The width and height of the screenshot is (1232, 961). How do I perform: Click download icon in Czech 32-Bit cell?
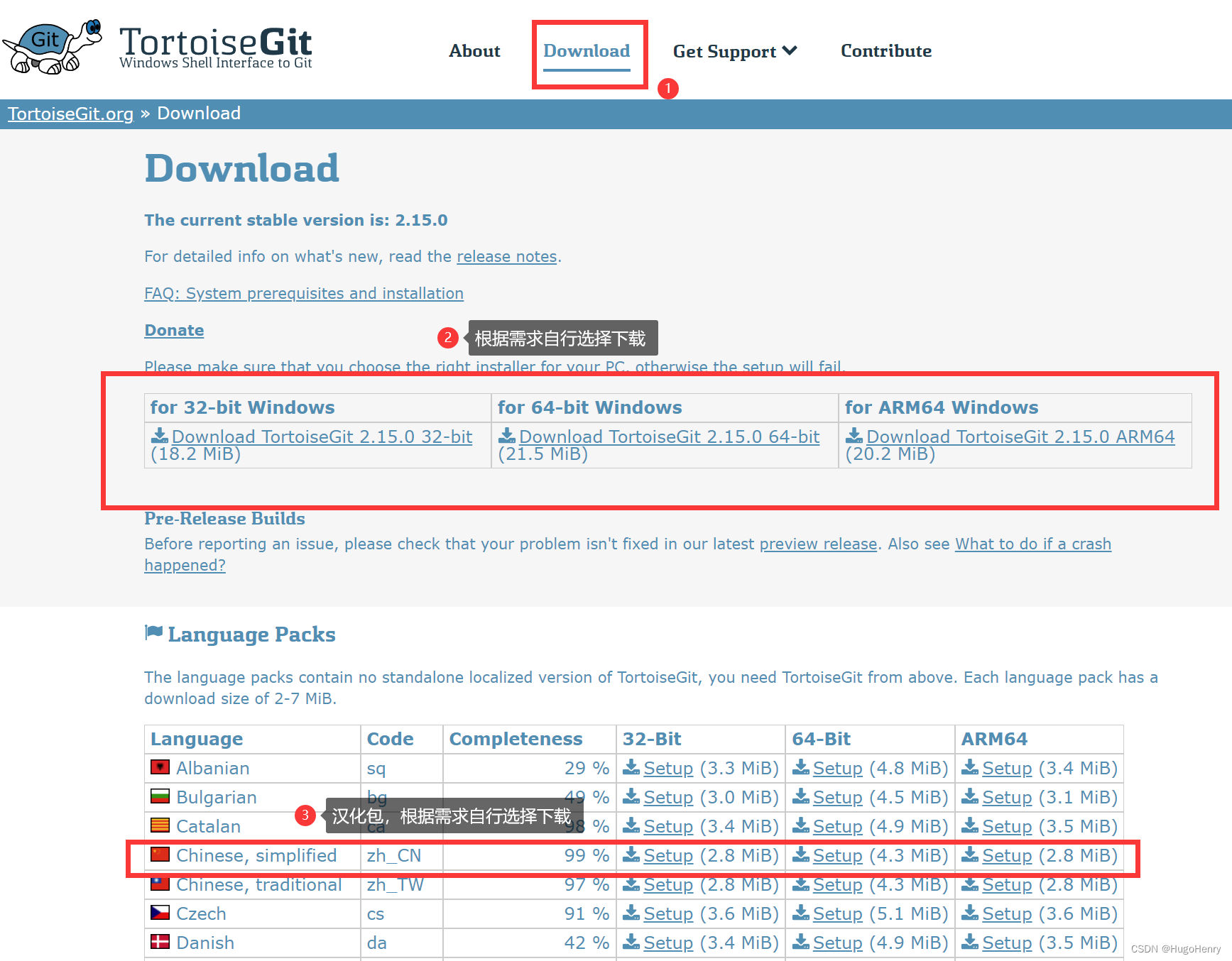click(x=631, y=912)
